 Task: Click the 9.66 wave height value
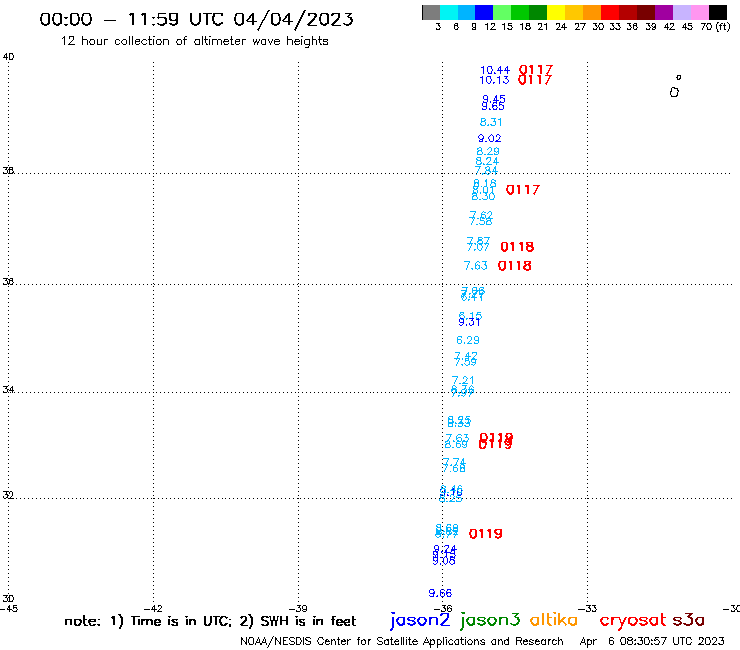click(x=440, y=593)
